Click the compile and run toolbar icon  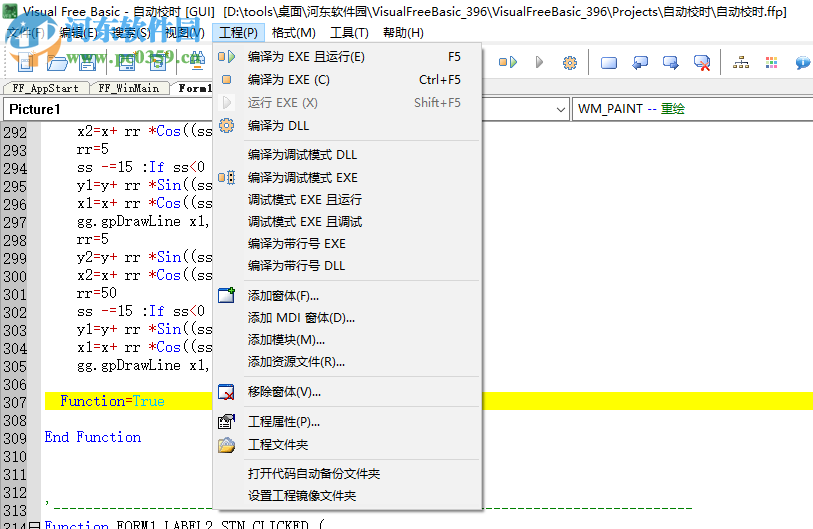point(508,62)
